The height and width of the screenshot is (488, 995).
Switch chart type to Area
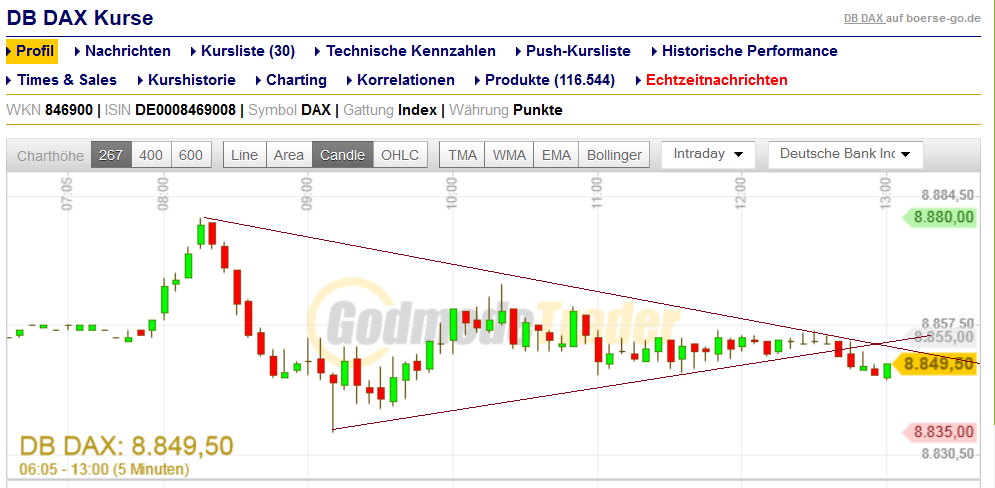pyautogui.click(x=289, y=155)
